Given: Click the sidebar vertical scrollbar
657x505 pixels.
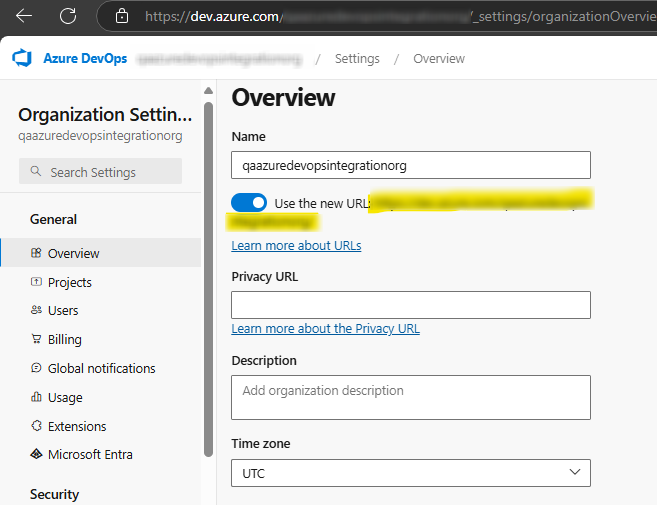Looking at the screenshot, I should (208, 280).
